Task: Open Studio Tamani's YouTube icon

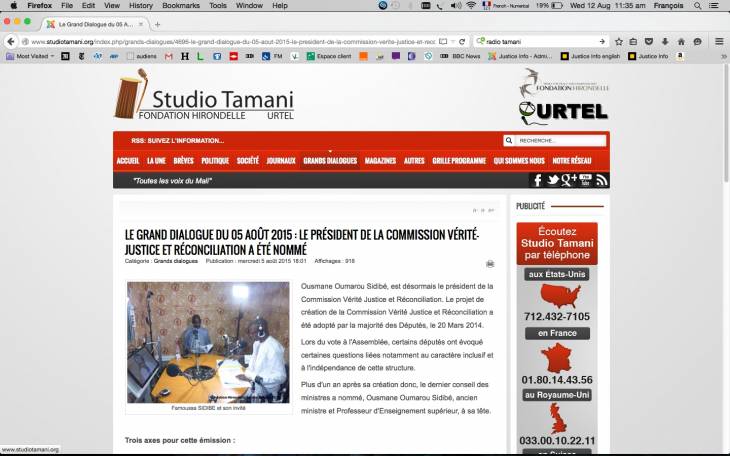Action: pyautogui.click(x=586, y=180)
